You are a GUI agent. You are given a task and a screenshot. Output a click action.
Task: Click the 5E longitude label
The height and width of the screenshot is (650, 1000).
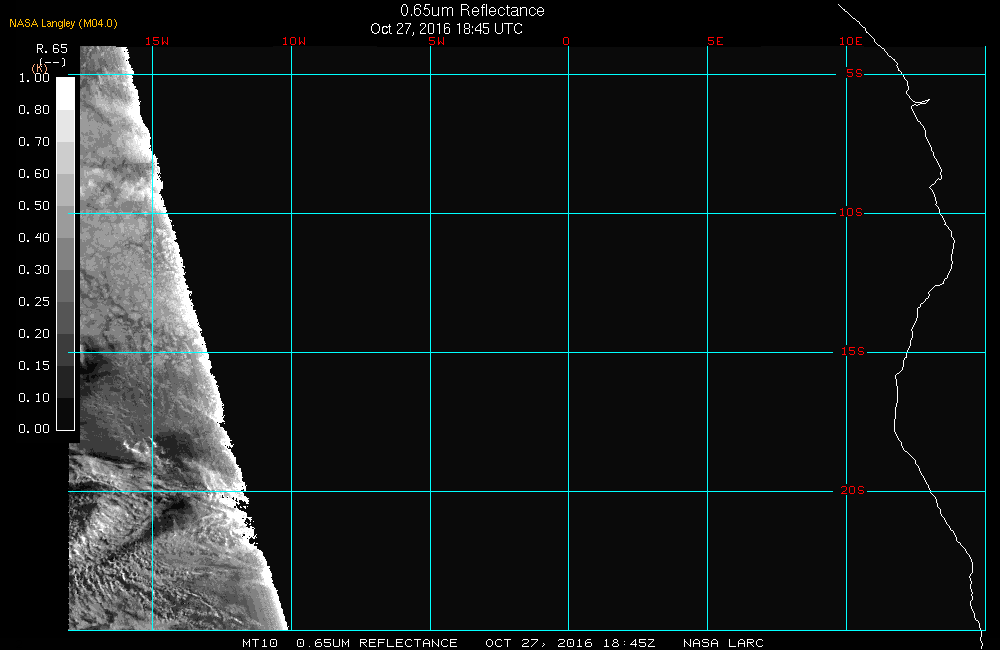tap(714, 41)
